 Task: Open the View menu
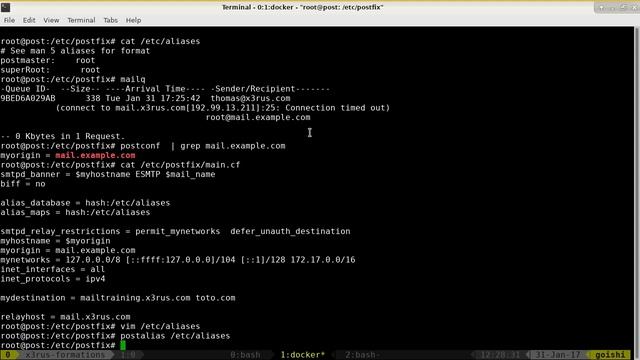coord(51,20)
